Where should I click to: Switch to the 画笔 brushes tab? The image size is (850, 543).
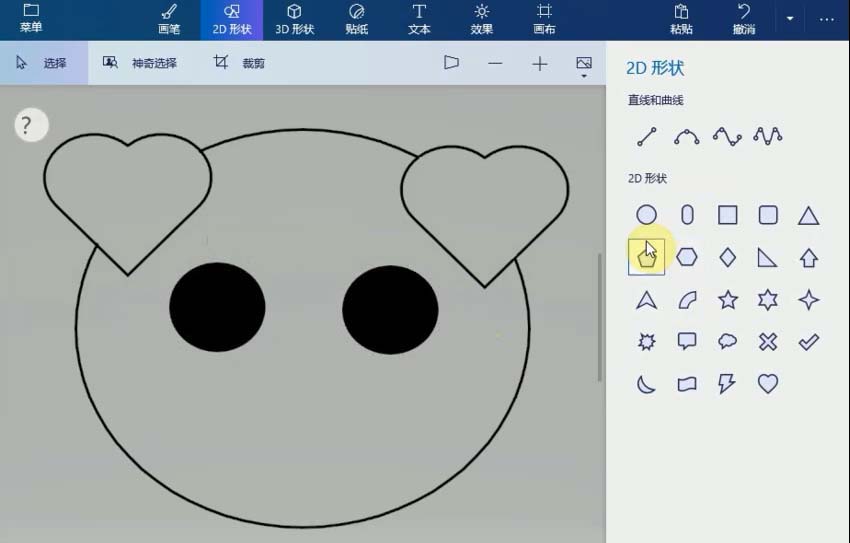169,20
